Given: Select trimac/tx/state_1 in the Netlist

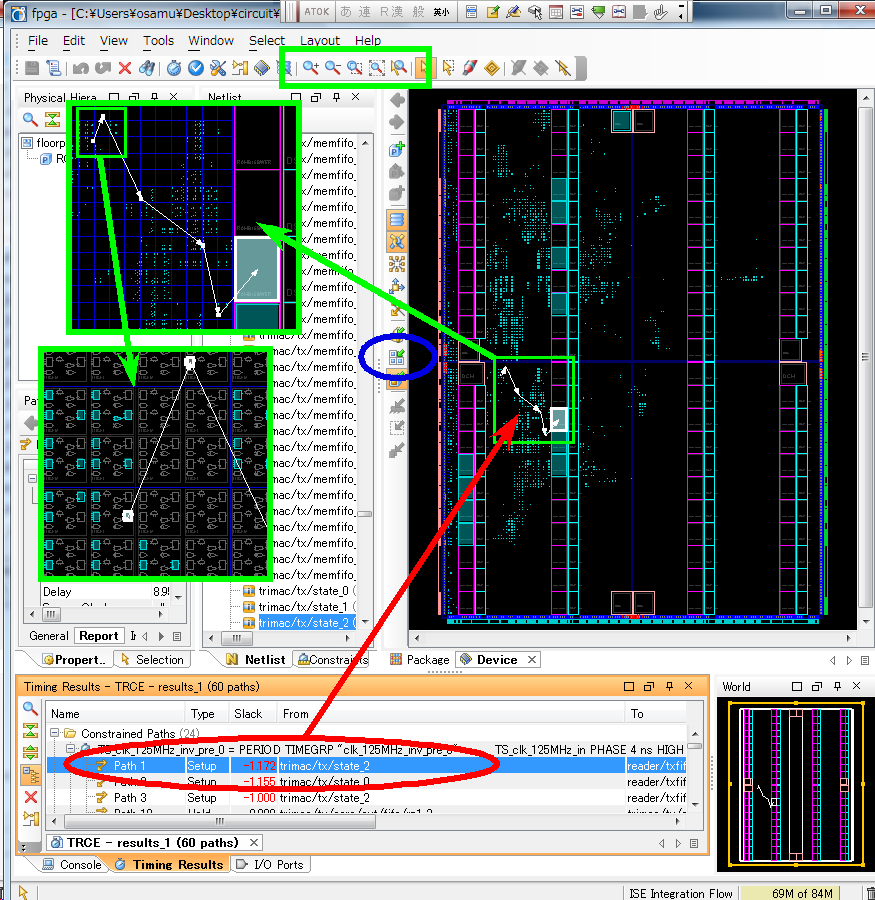Looking at the screenshot, I should click(303, 607).
